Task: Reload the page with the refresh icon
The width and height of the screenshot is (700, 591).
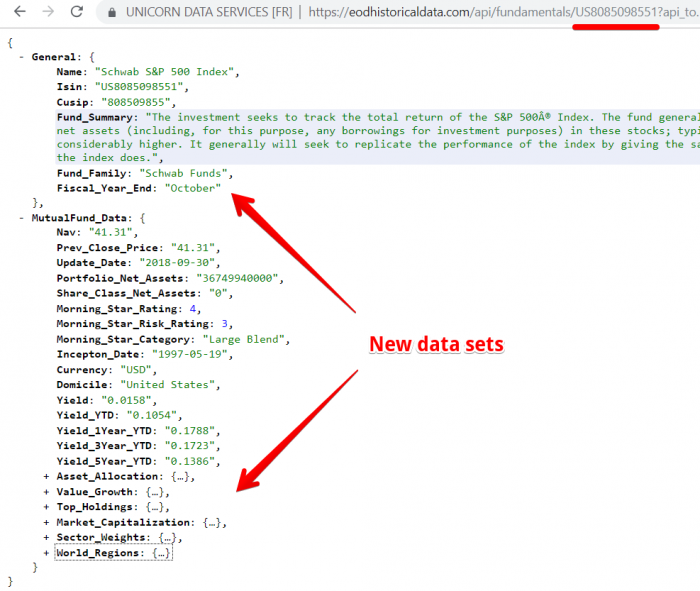Action: click(x=77, y=12)
